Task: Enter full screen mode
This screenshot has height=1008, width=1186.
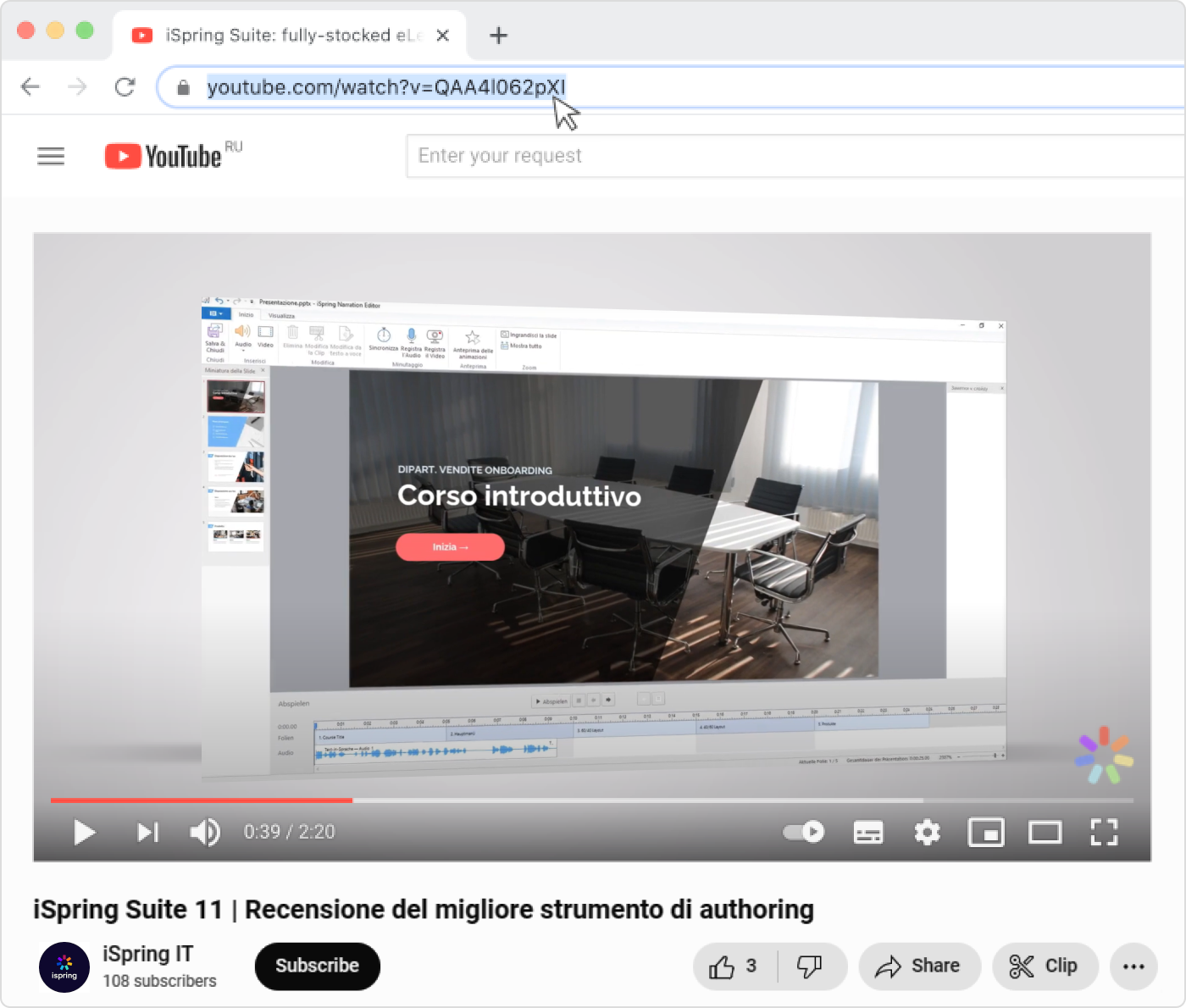Action: click(1104, 833)
